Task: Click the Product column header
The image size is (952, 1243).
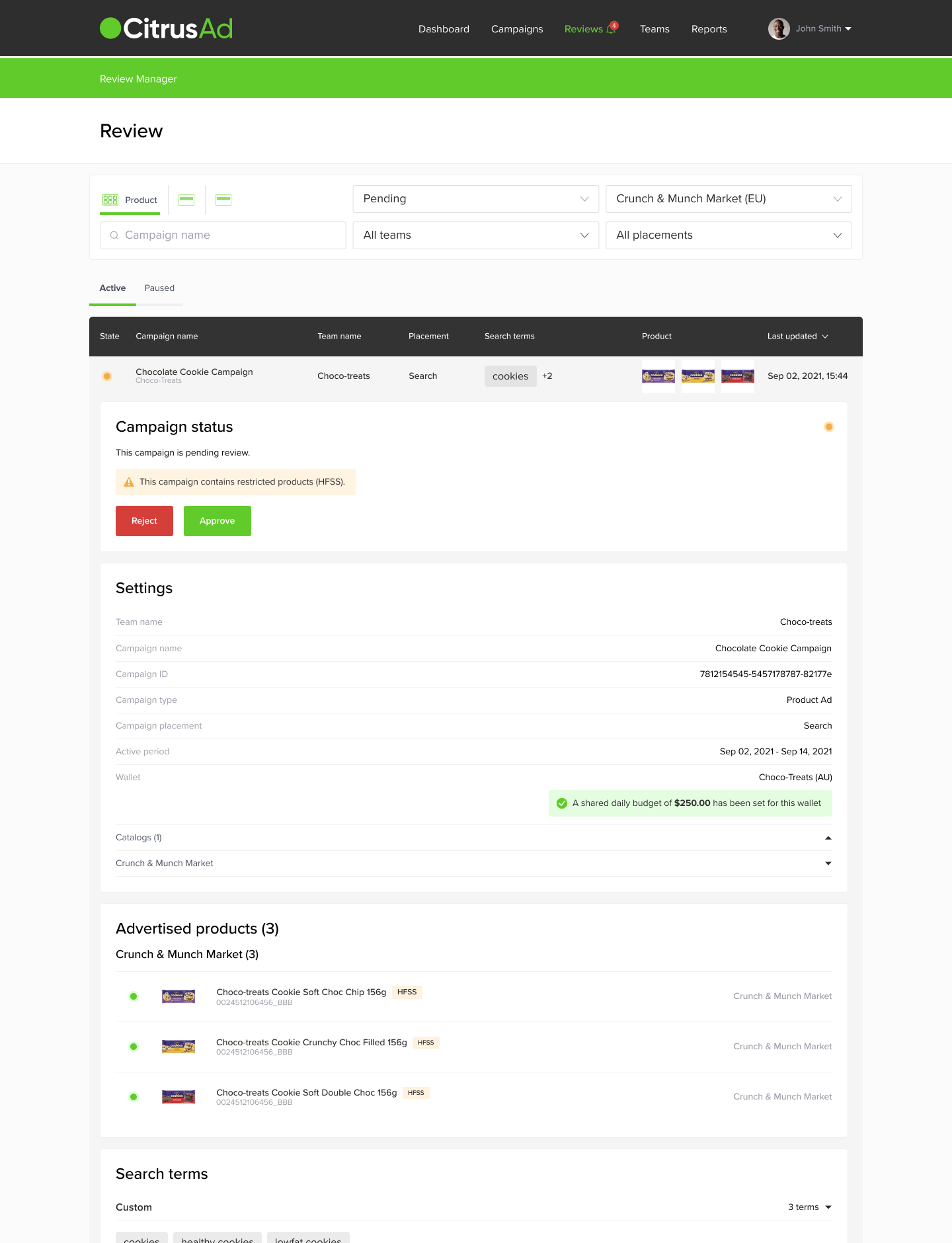Action: tap(656, 337)
